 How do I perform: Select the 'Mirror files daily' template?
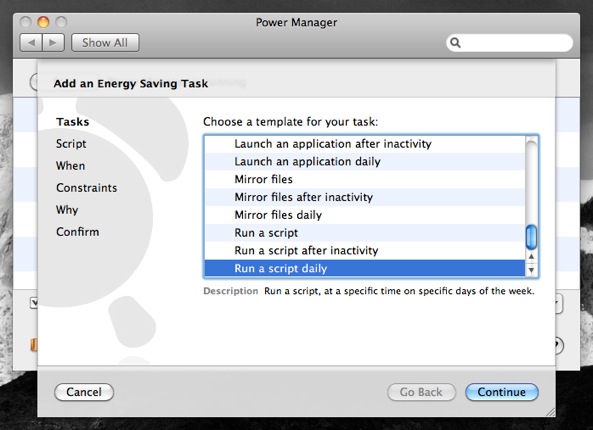click(x=365, y=215)
